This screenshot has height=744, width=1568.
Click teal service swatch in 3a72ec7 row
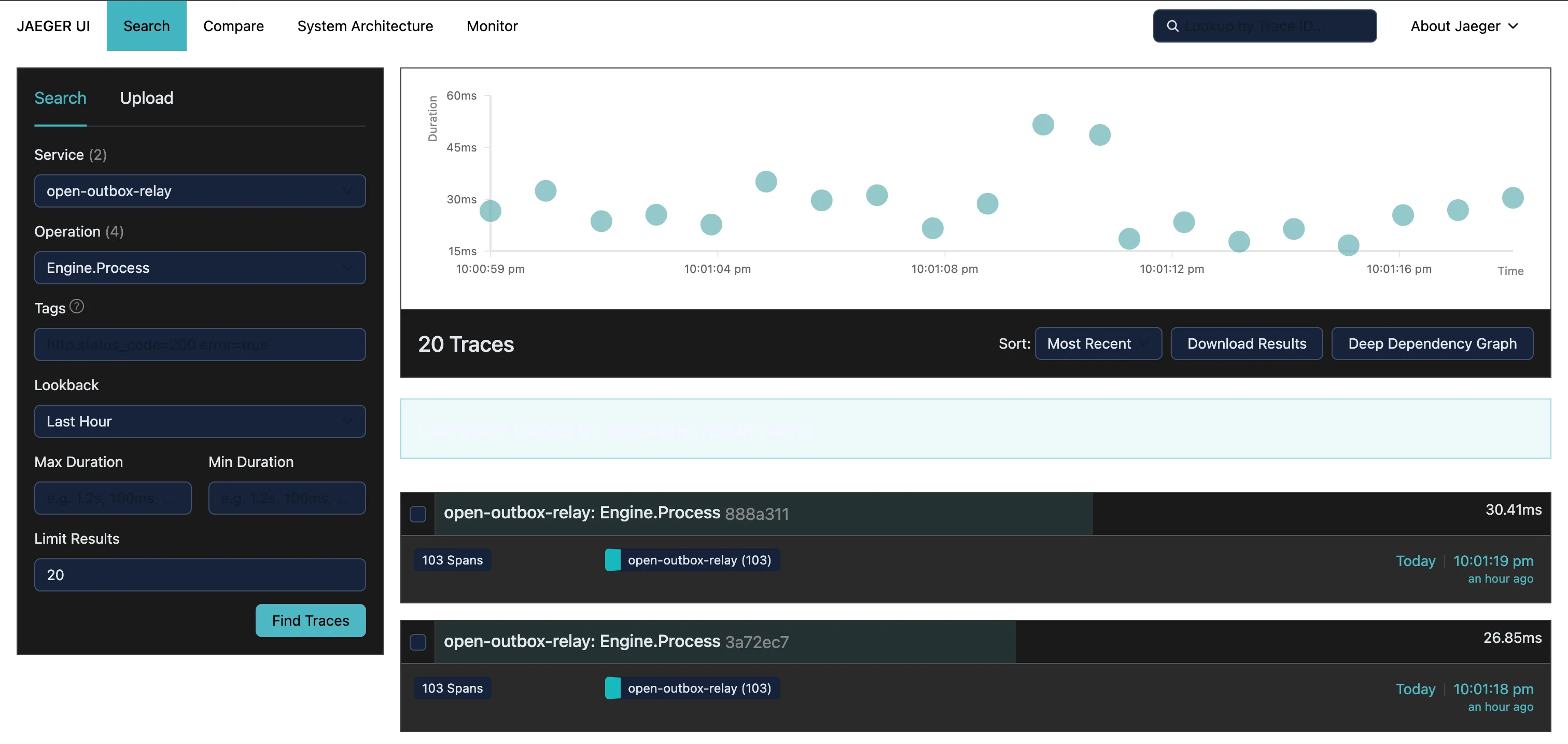pos(612,688)
